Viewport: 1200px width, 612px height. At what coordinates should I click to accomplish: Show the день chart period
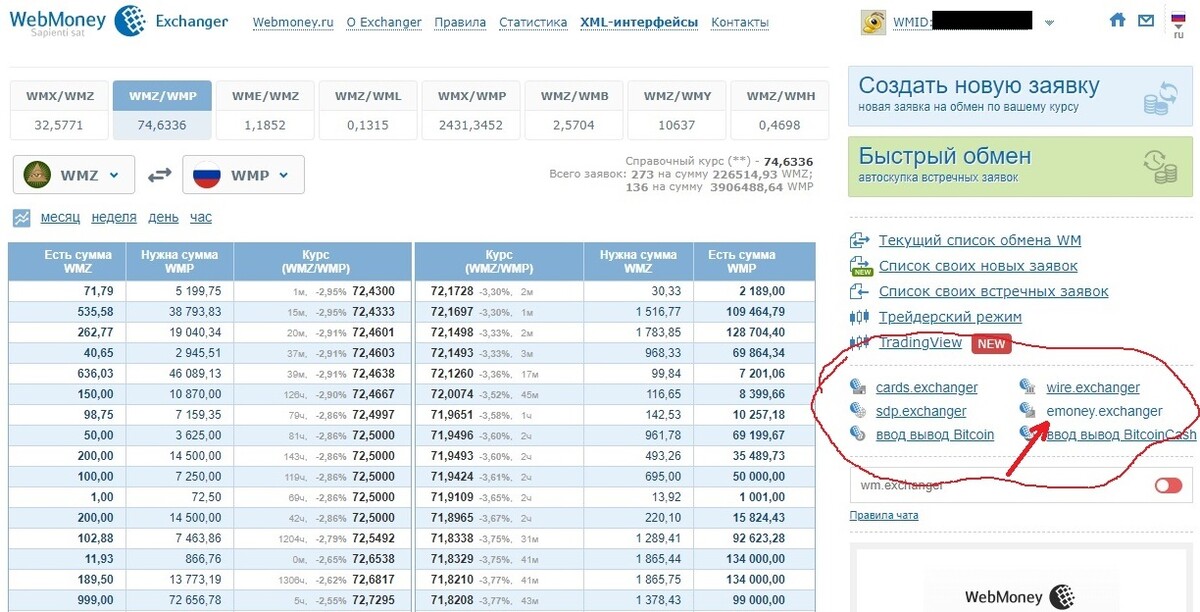coord(163,217)
